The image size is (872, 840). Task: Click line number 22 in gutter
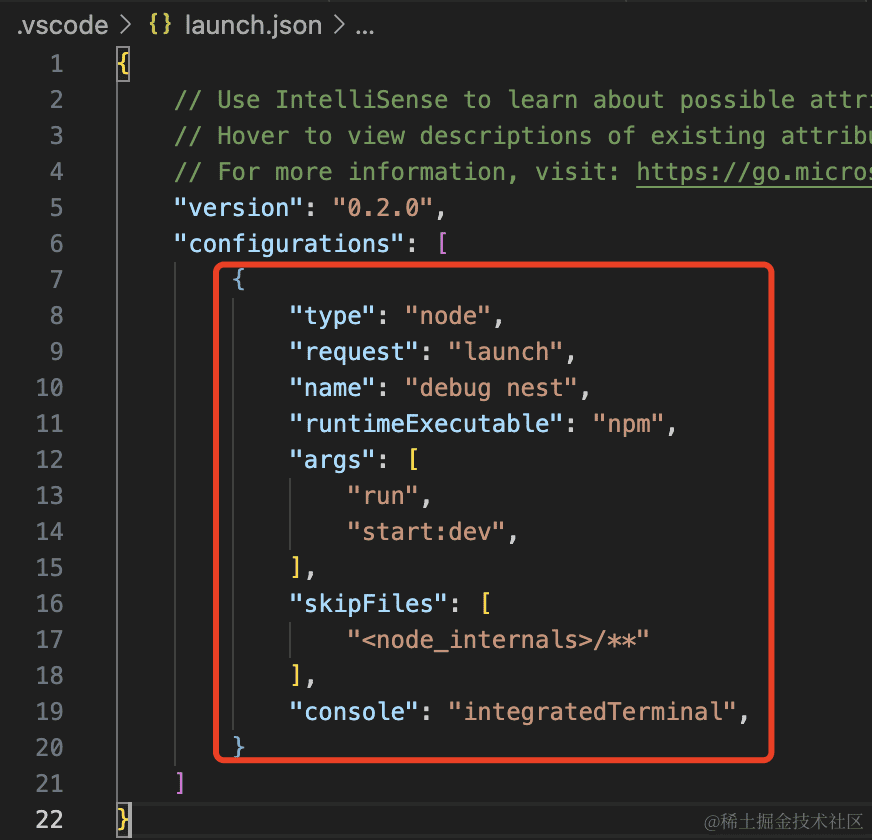click(49, 819)
